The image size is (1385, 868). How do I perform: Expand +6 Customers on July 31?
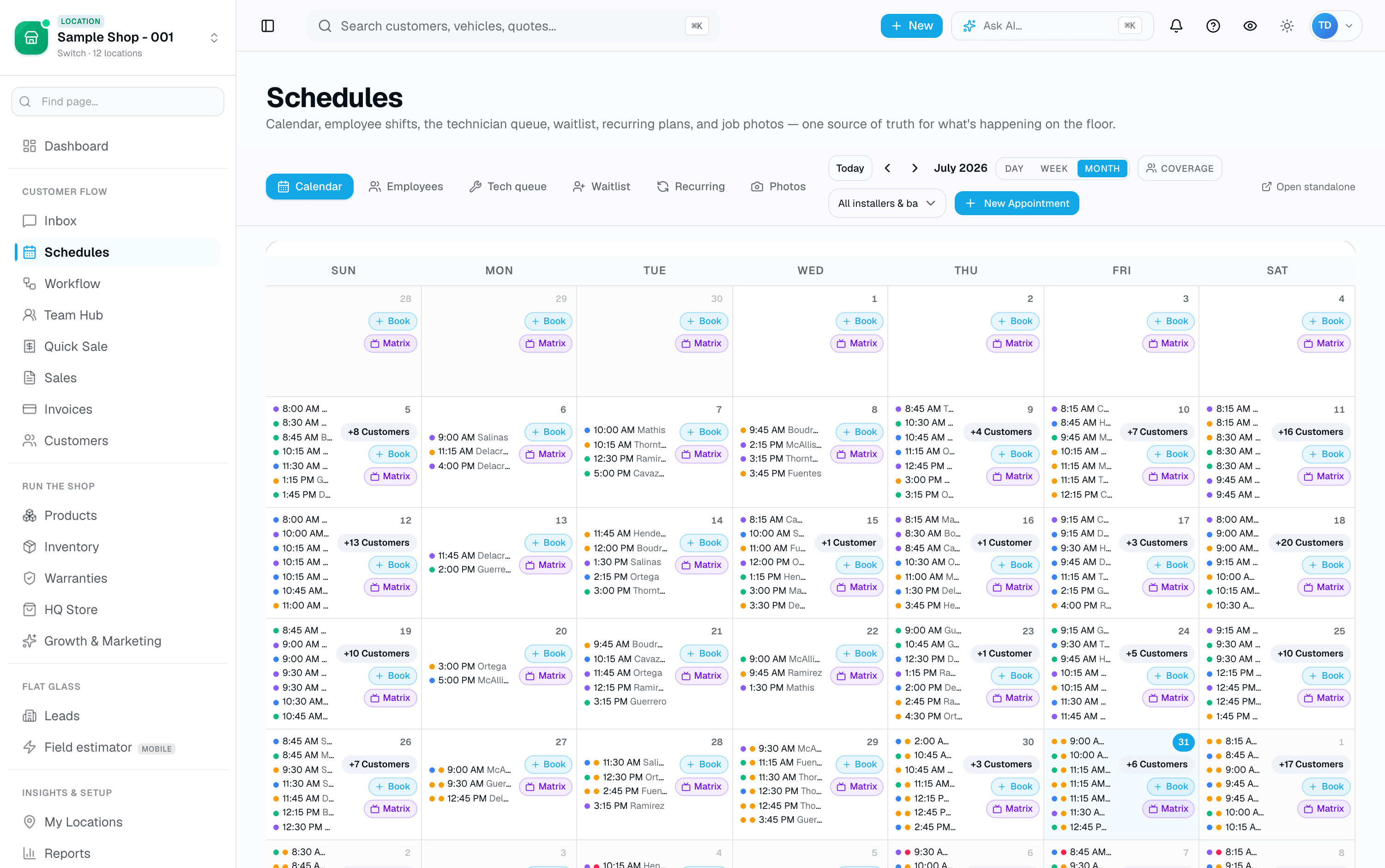pos(1156,764)
